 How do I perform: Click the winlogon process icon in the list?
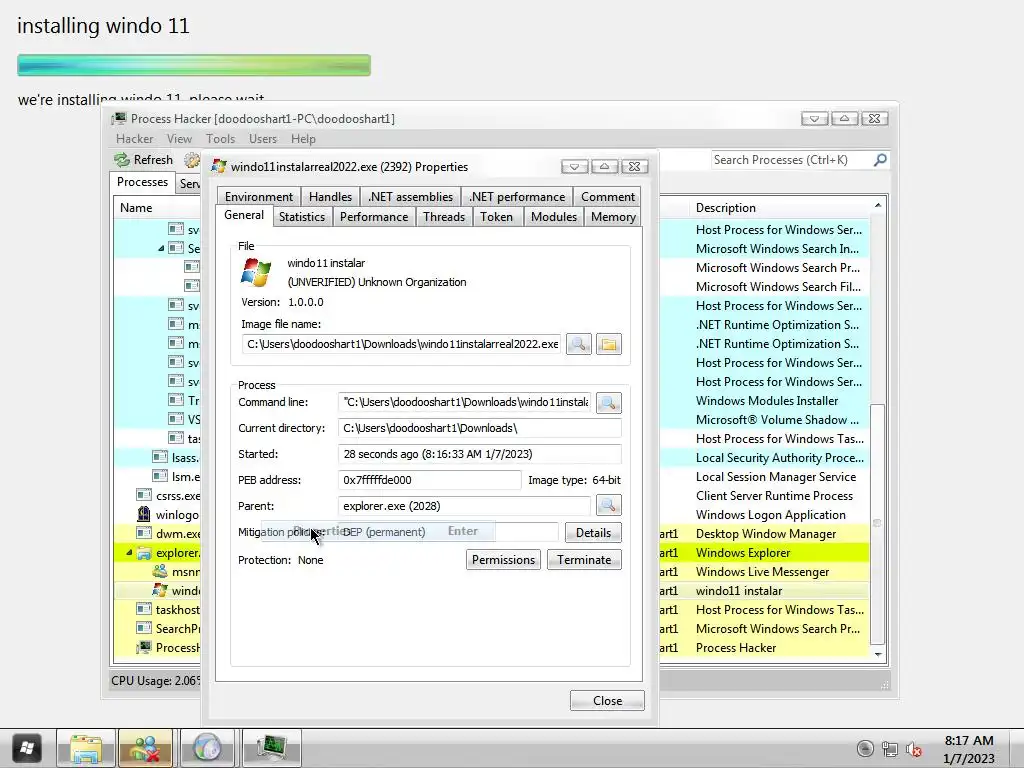pyautogui.click(x=144, y=514)
